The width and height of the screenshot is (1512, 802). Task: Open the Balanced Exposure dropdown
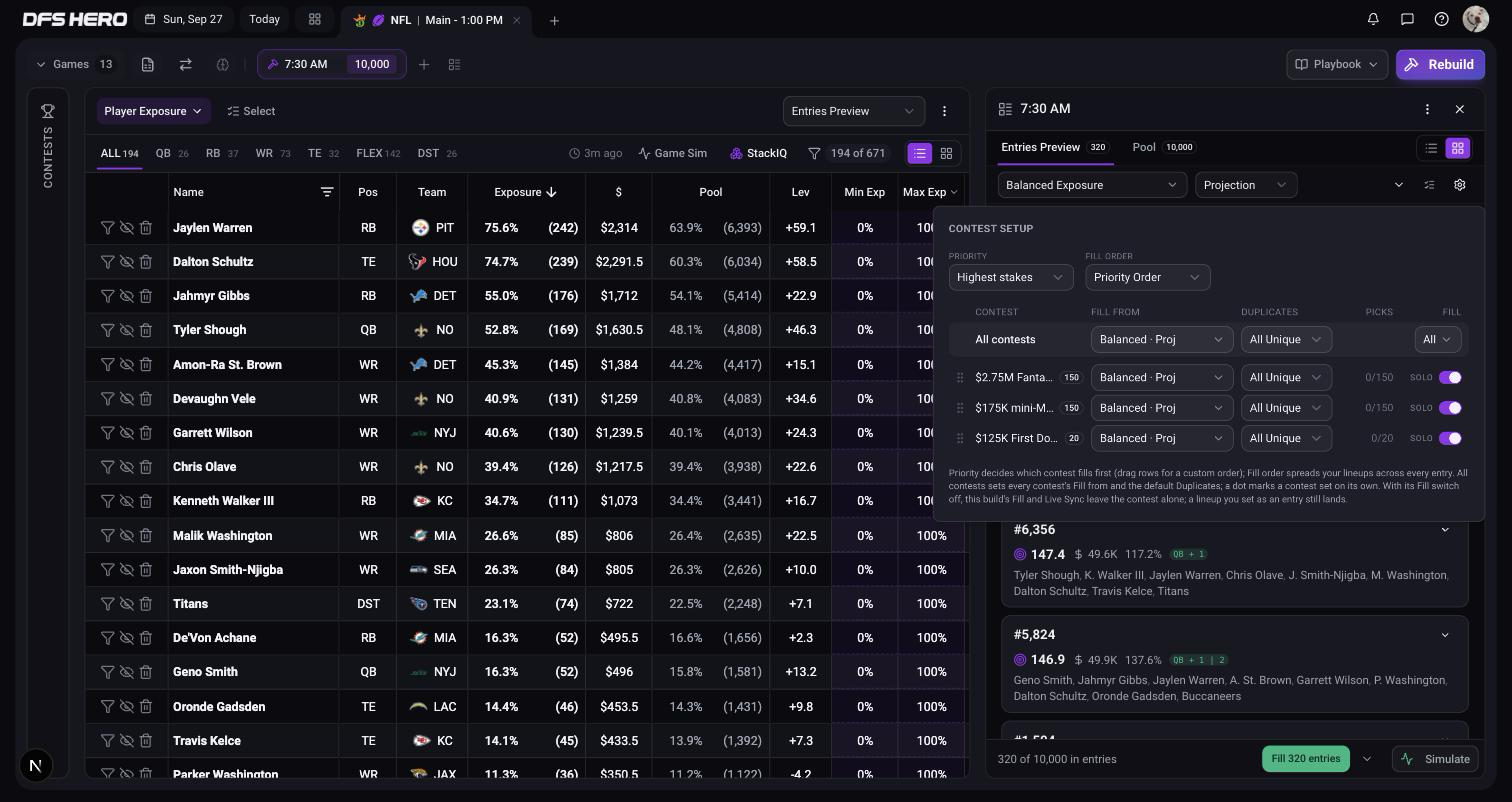(1092, 185)
